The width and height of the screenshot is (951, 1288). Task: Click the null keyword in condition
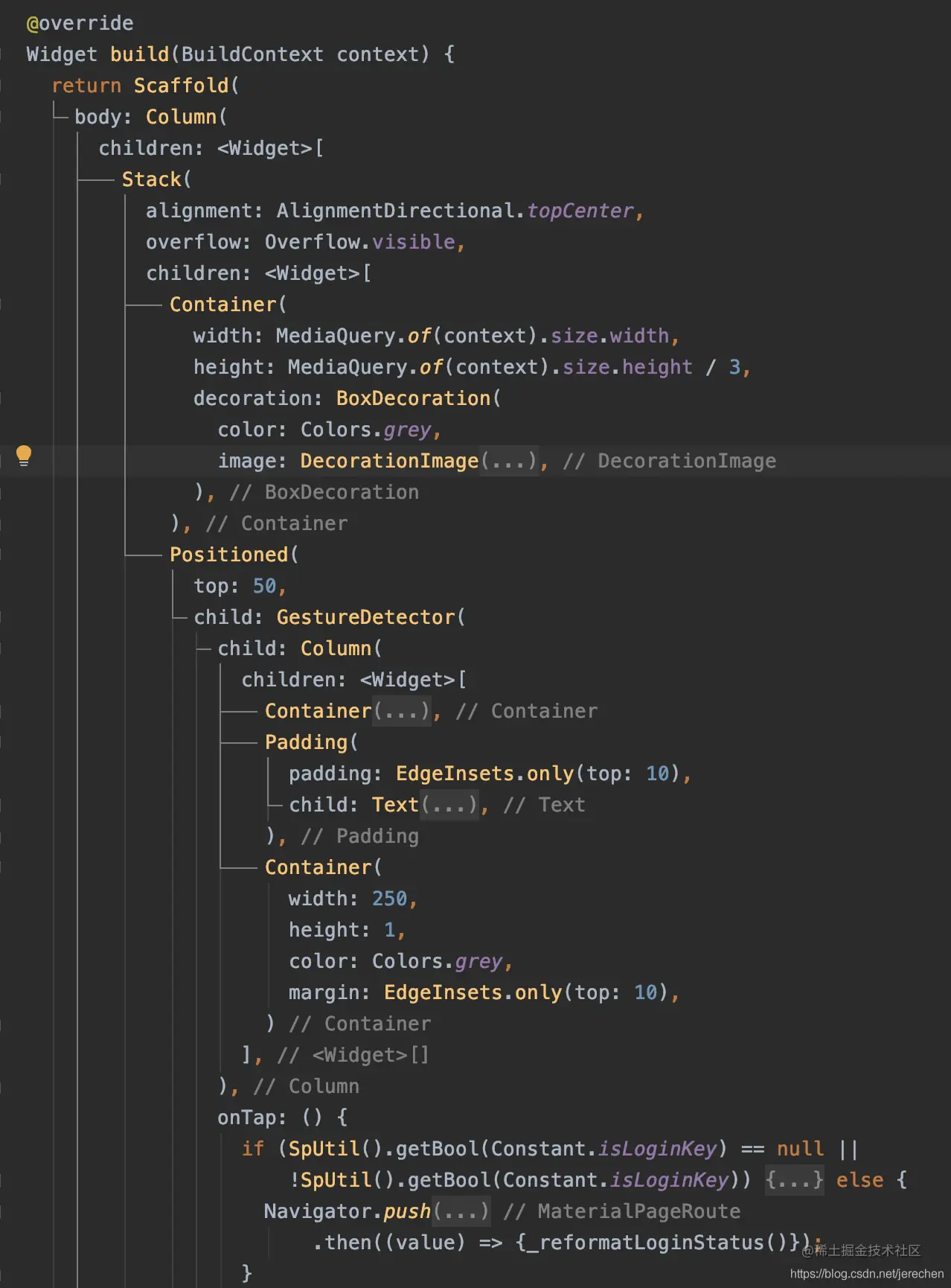point(801,1149)
